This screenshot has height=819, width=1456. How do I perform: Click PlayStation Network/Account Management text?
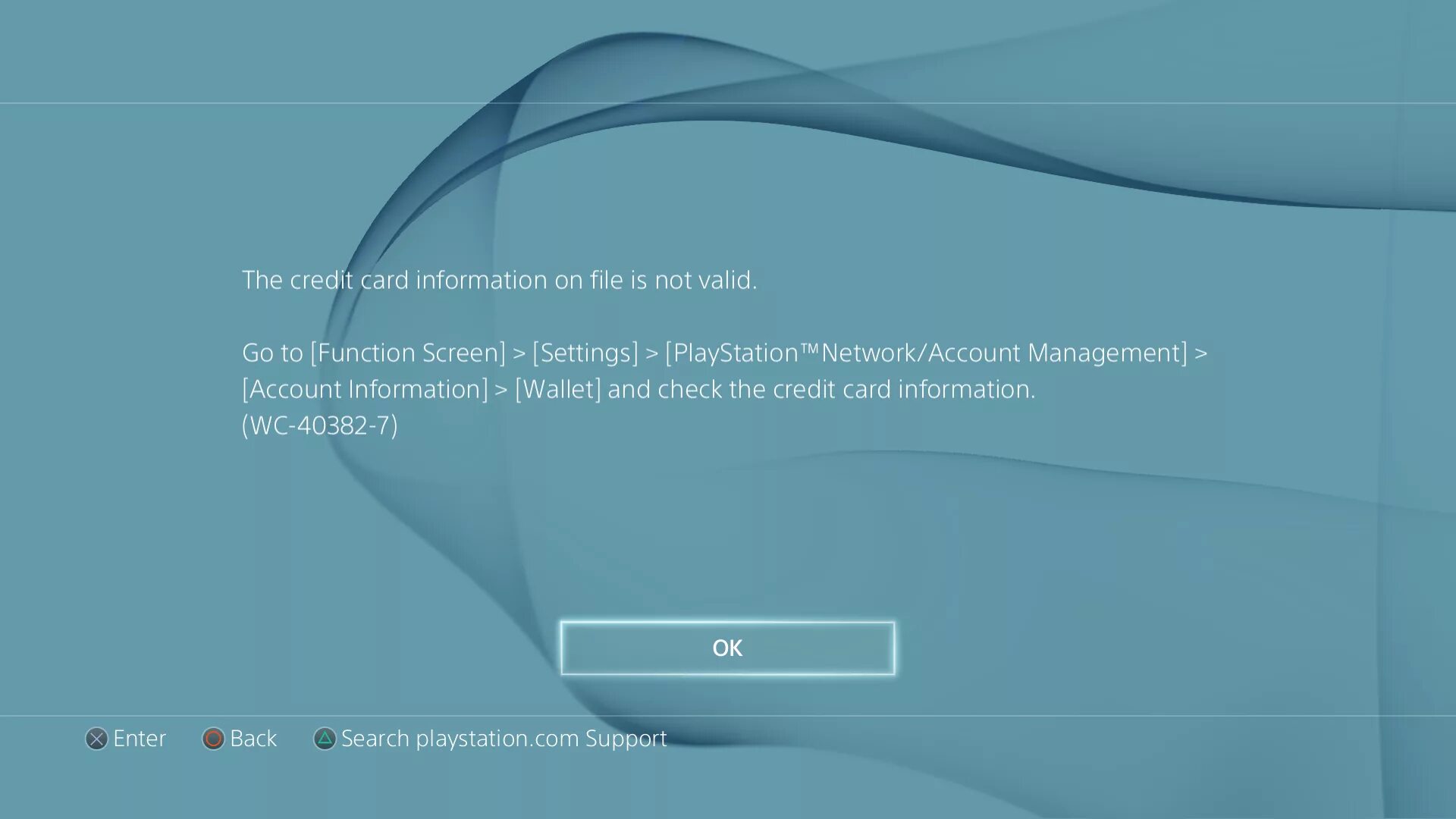pyautogui.click(x=926, y=353)
